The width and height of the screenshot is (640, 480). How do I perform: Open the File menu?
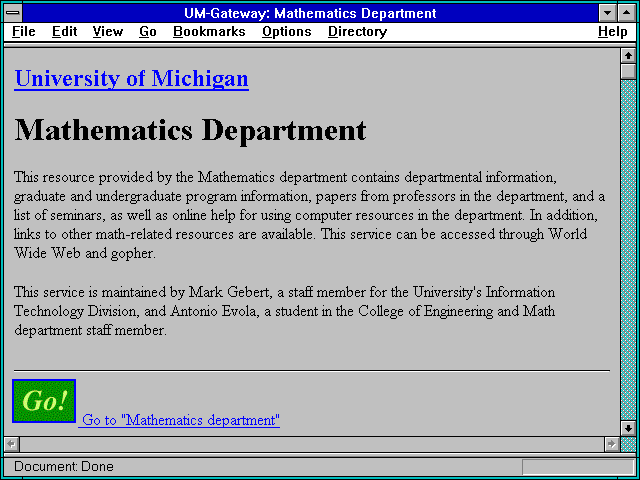(24, 32)
